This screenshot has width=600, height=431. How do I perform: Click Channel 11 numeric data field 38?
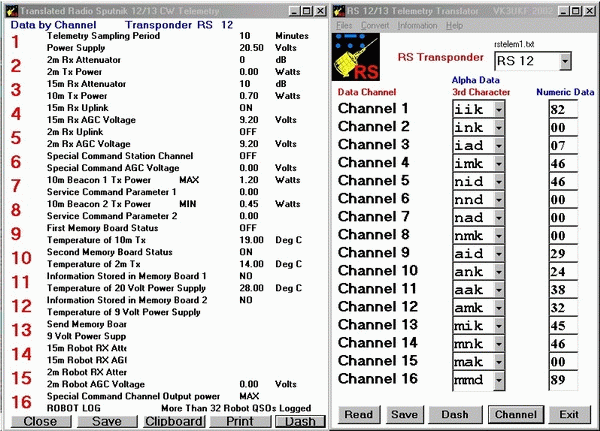point(563,289)
